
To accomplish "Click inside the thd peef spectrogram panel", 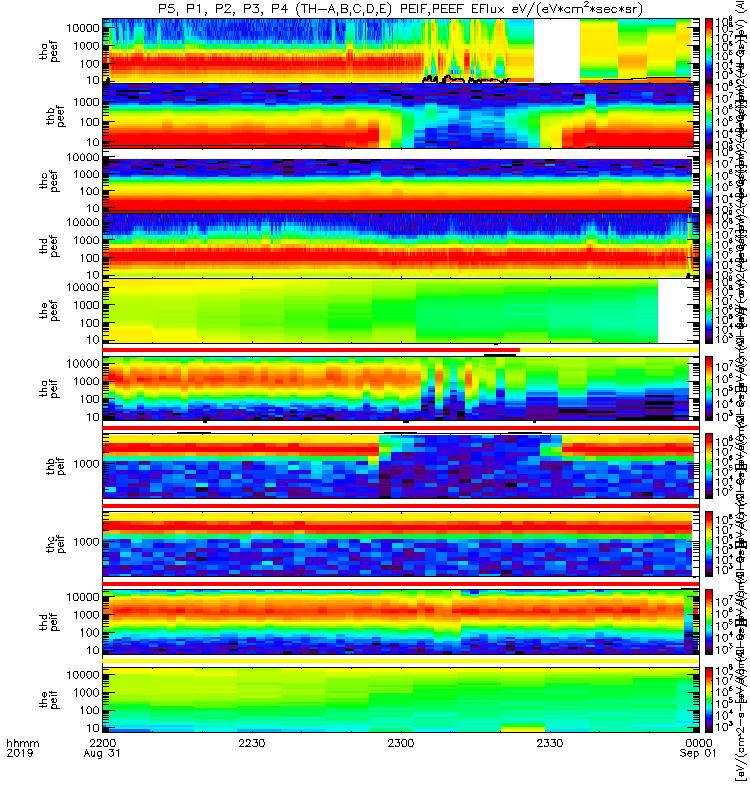I will tap(401, 246).
